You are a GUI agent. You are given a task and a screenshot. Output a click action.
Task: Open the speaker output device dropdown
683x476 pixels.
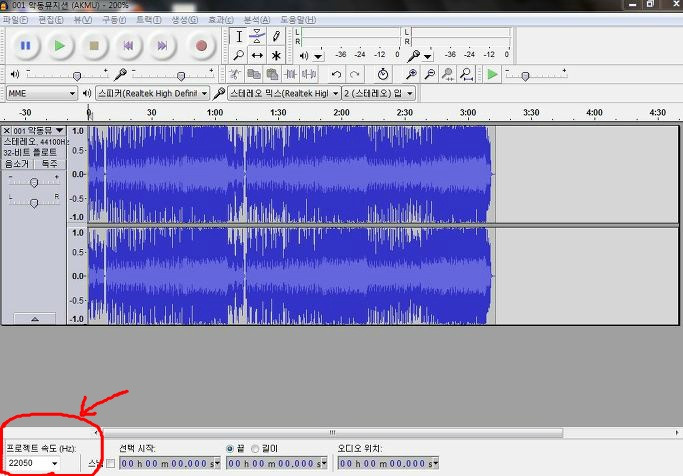(152, 93)
